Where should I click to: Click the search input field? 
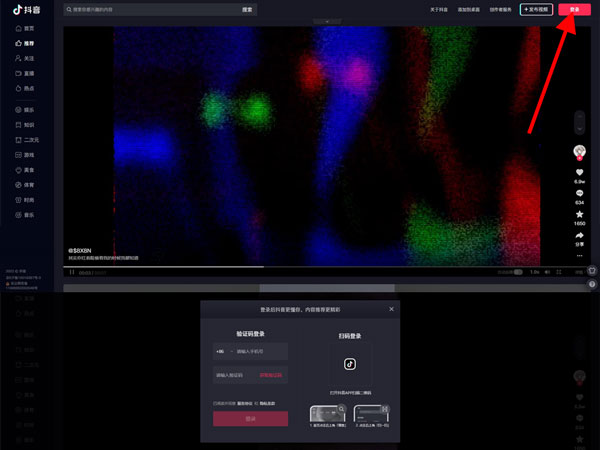pos(150,9)
